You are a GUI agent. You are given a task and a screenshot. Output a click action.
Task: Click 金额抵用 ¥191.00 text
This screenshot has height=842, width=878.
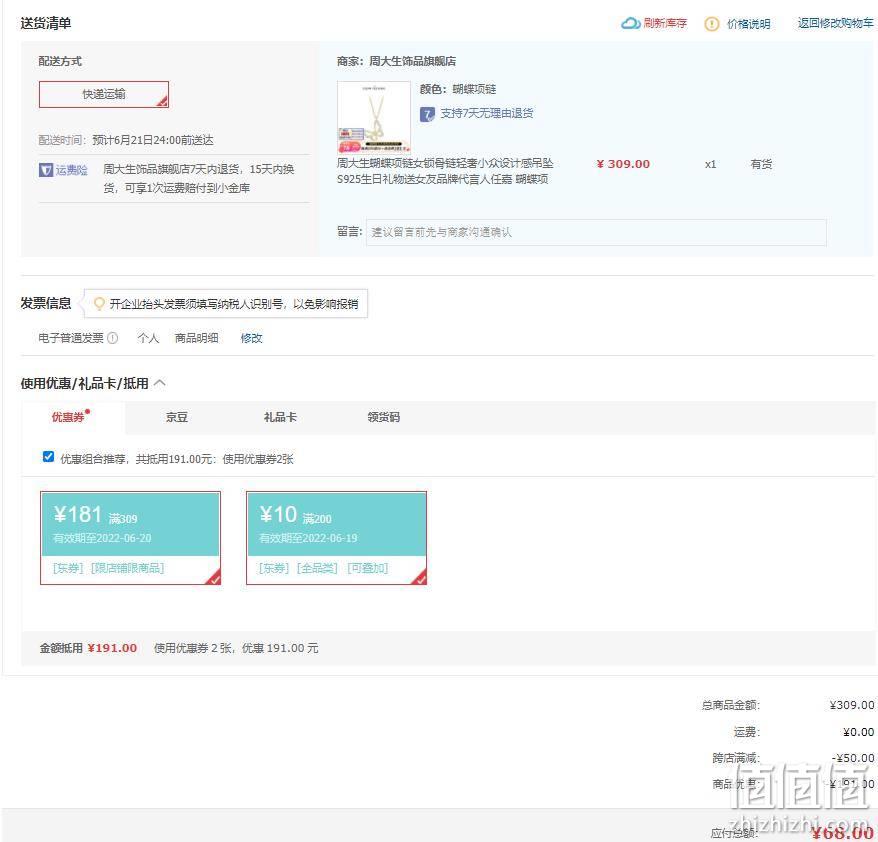(x=88, y=648)
